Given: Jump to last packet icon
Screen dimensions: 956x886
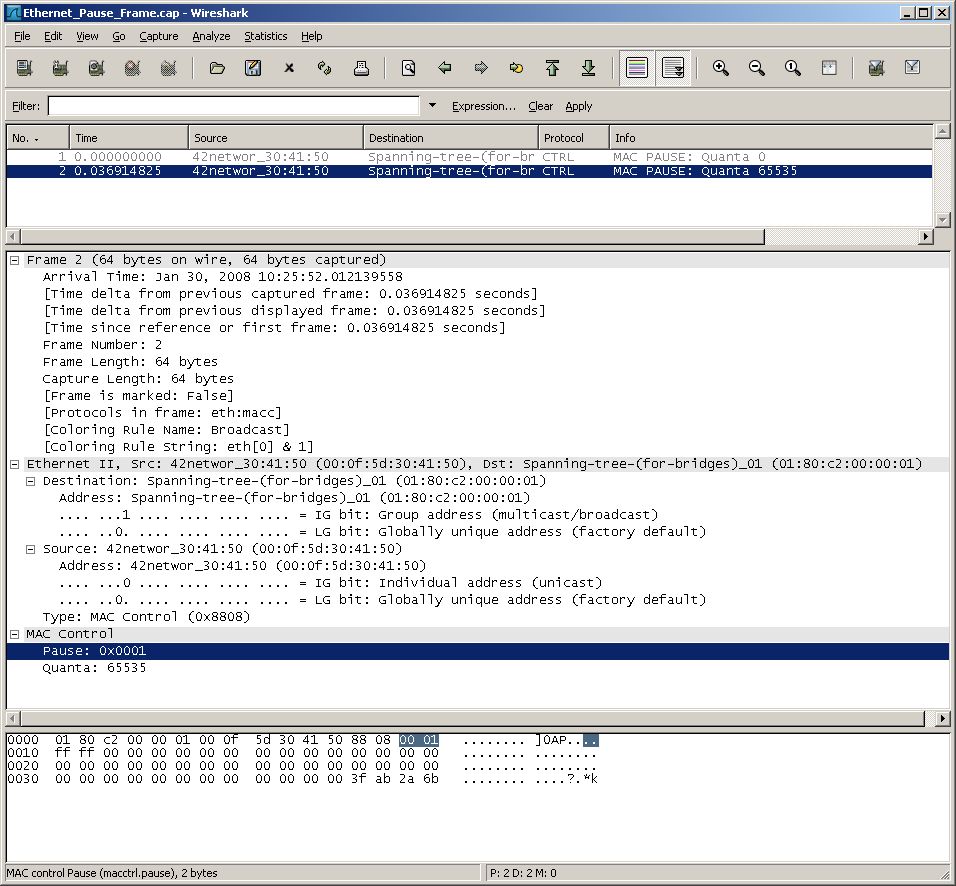Looking at the screenshot, I should [588, 68].
